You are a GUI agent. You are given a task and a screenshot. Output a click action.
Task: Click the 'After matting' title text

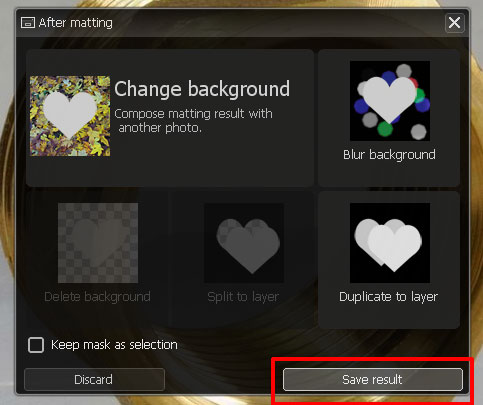[76, 23]
